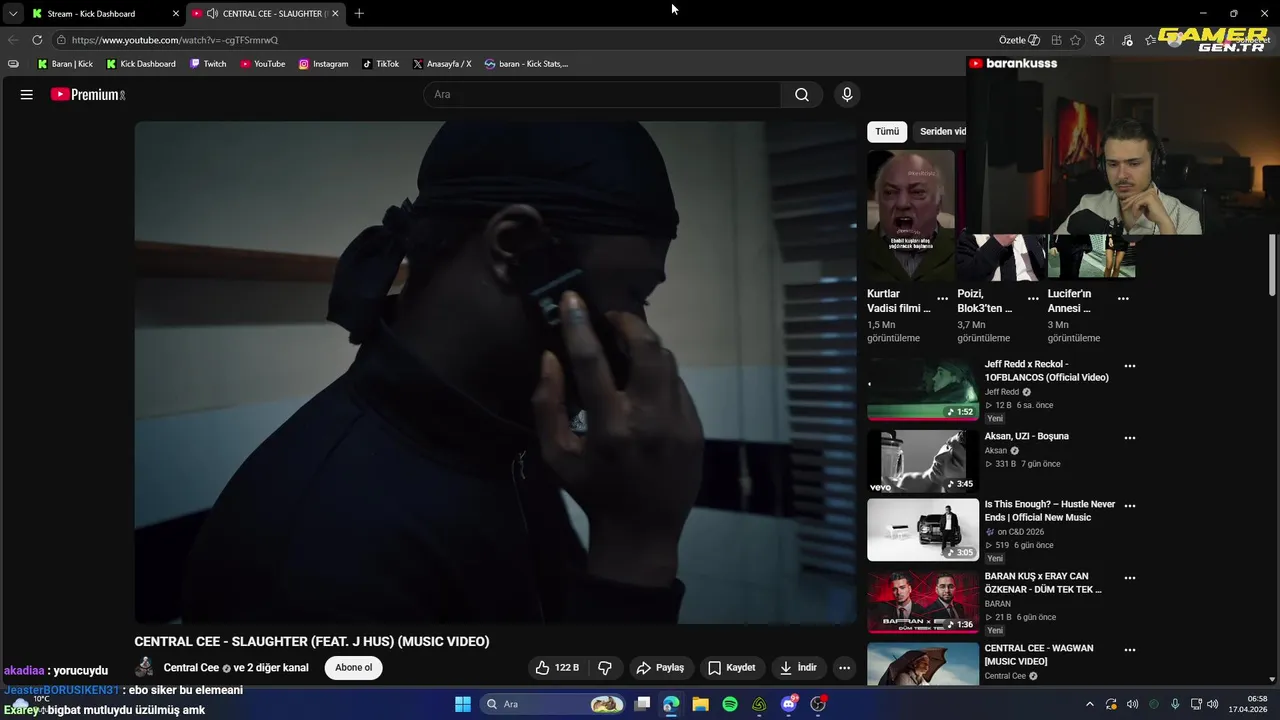This screenshot has width=1280, height=720.
Task: Open 'Kurtlar Vadisi filmi' short thumbnail
Action: [910, 215]
